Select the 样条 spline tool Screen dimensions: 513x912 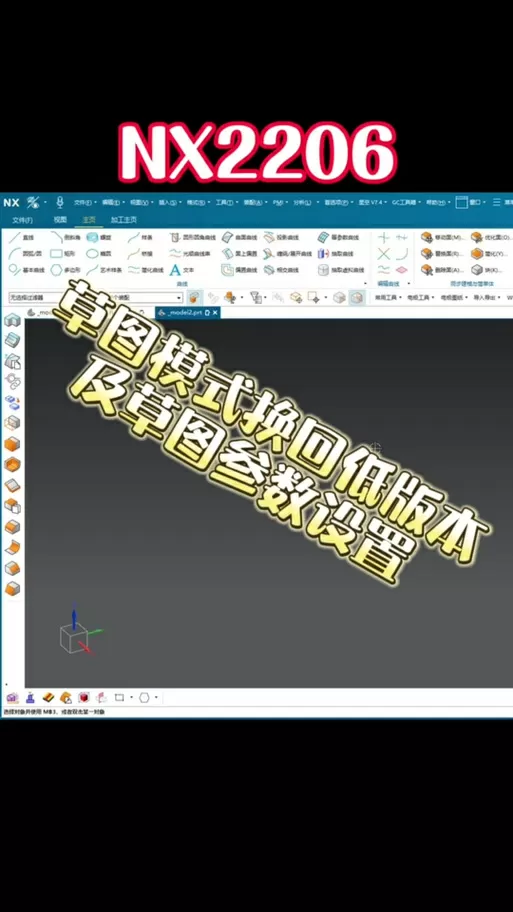click(x=141, y=237)
